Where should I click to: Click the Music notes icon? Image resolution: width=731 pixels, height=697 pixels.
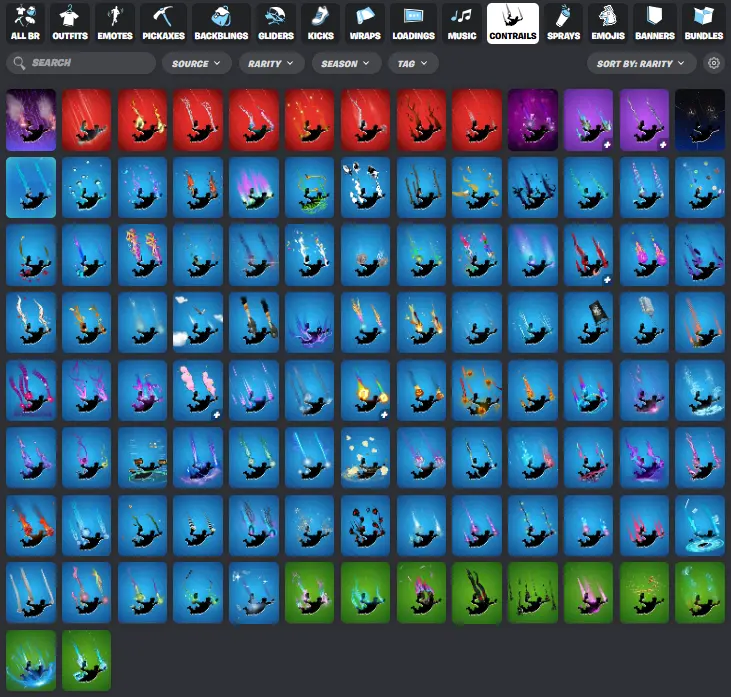[462, 23]
